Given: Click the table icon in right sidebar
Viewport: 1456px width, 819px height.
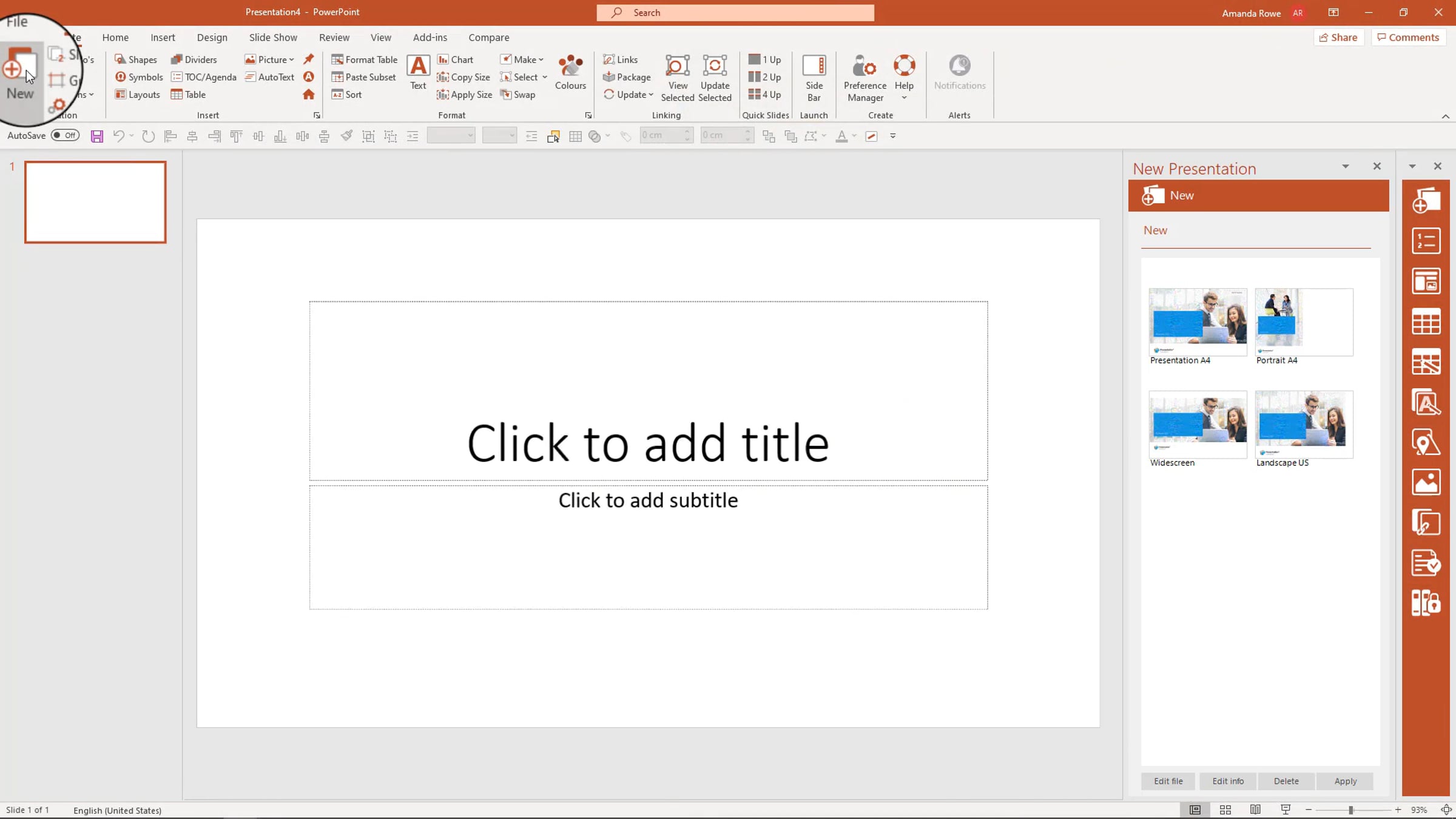Looking at the screenshot, I should click(1426, 322).
